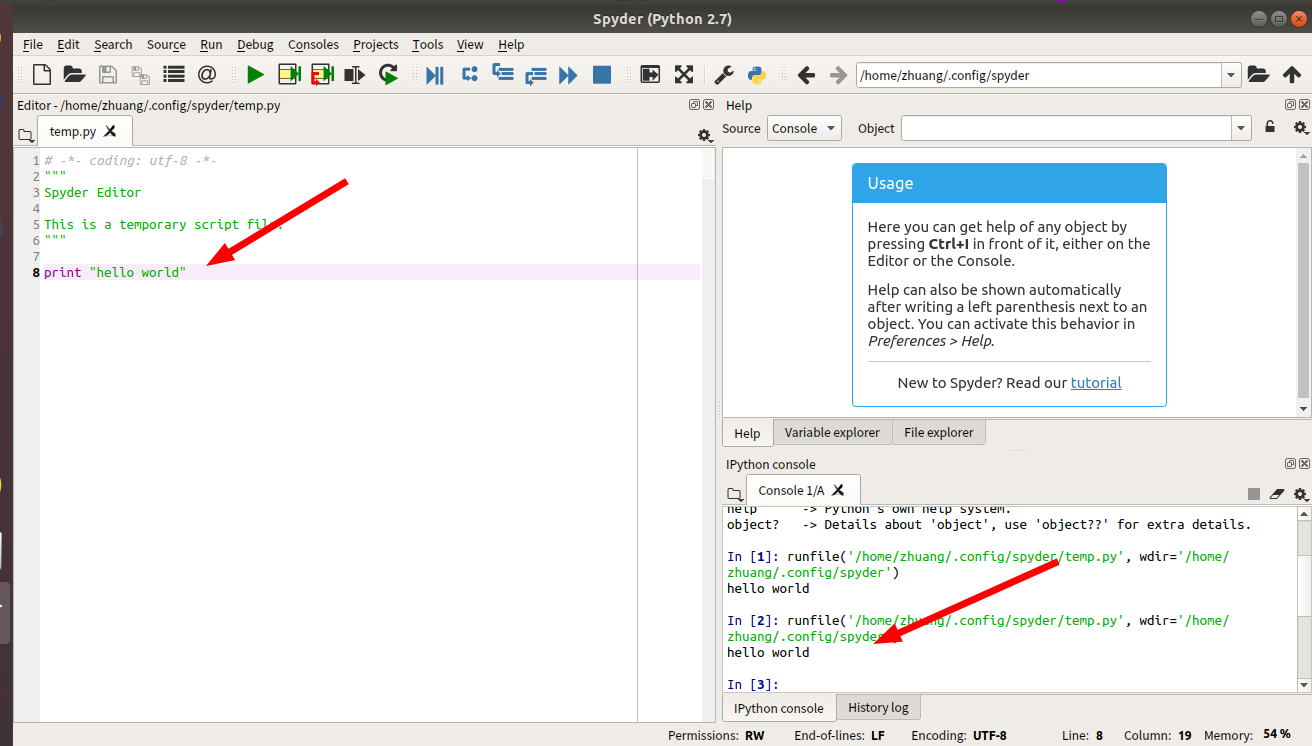The width and height of the screenshot is (1312, 746).
Task: Open Preferences wrench icon
Action: coord(723,74)
